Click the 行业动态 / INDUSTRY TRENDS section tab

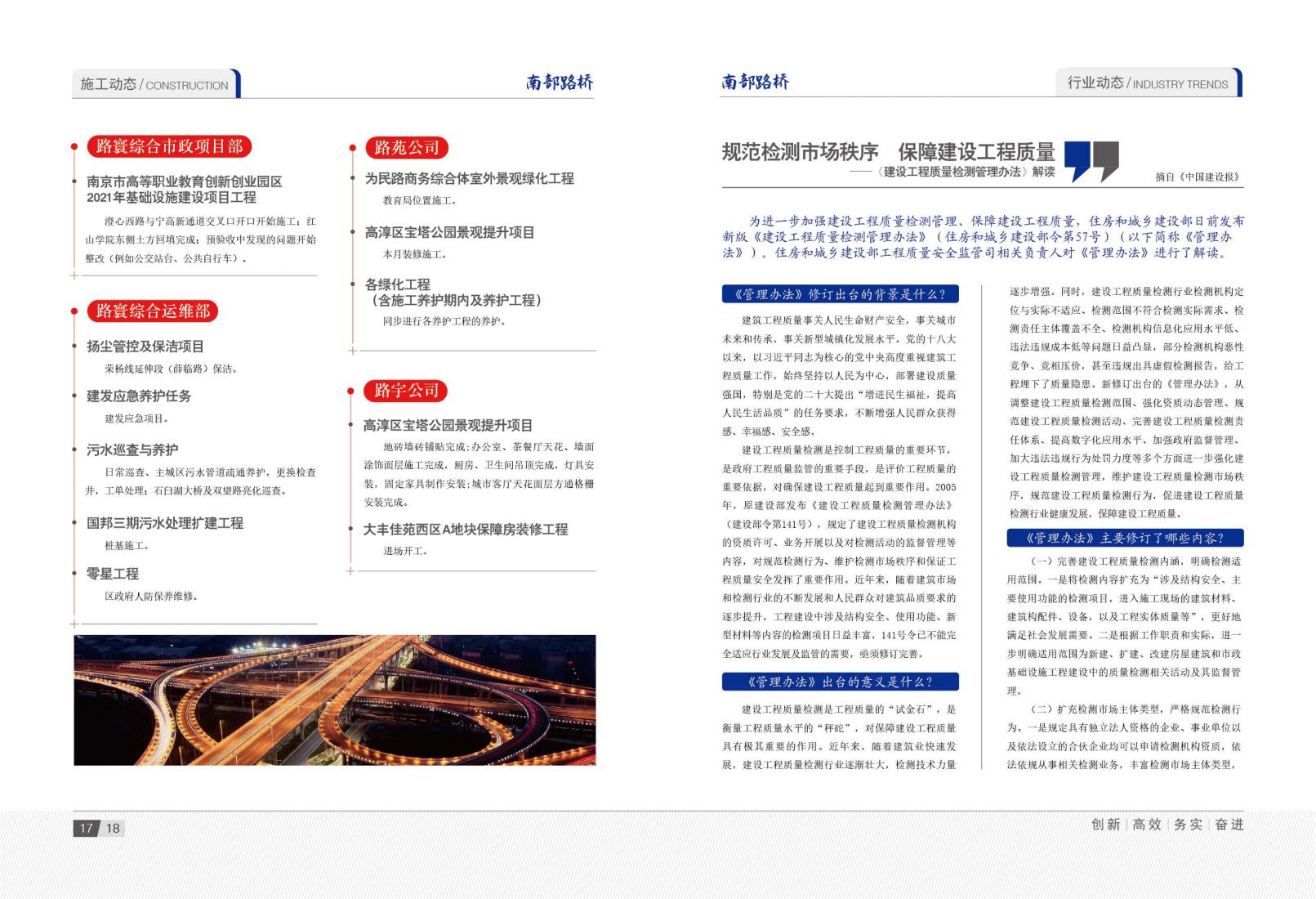coord(1149,83)
